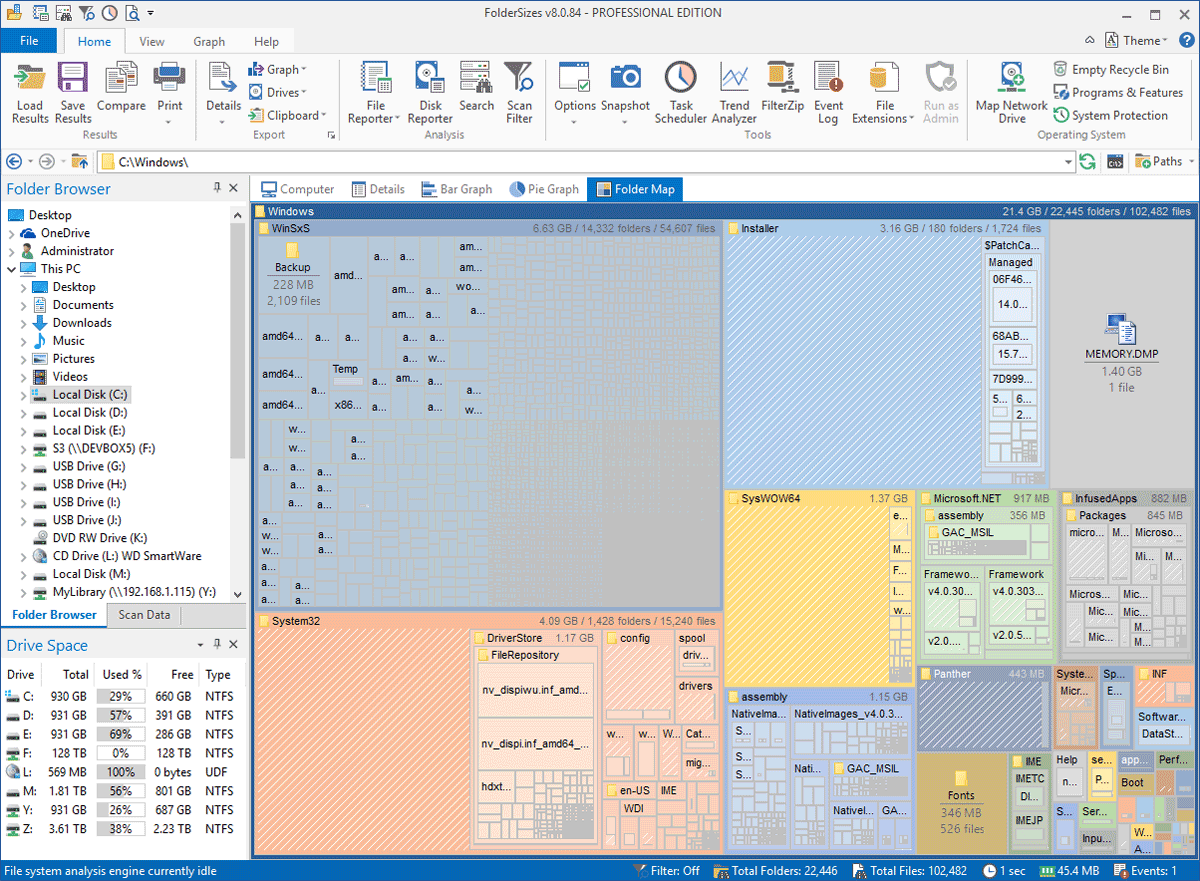Select DVD RW Drive (K:)
Image resolution: width=1200 pixels, height=881 pixels.
(99, 539)
